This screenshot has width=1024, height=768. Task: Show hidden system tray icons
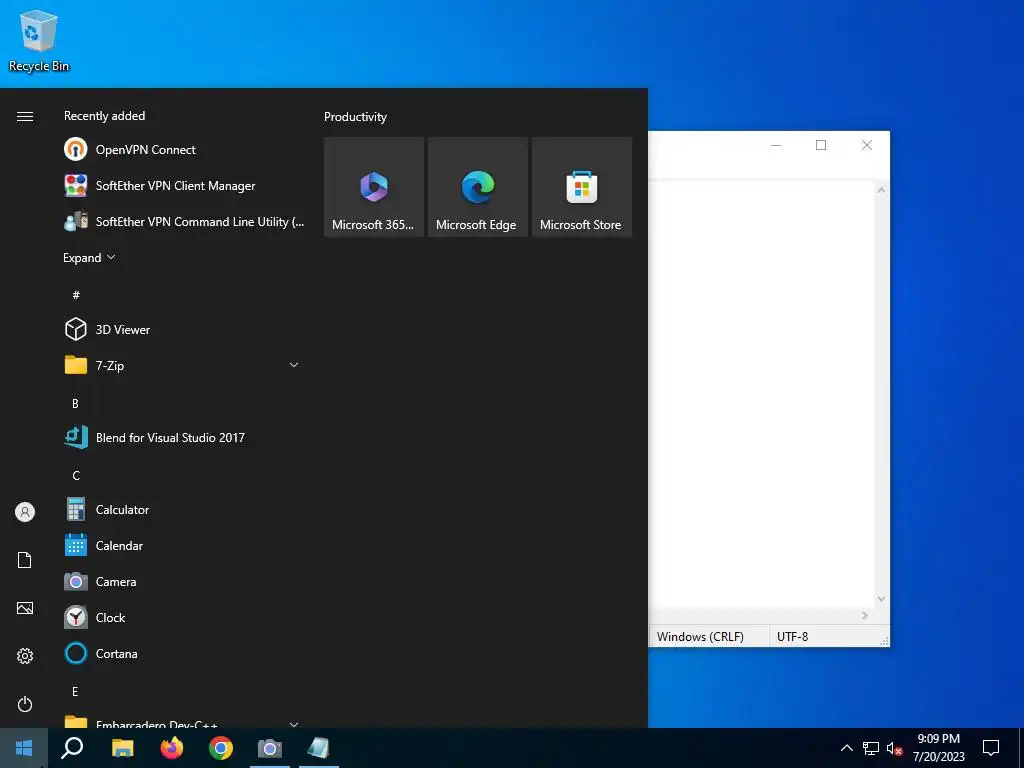pos(846,748)
